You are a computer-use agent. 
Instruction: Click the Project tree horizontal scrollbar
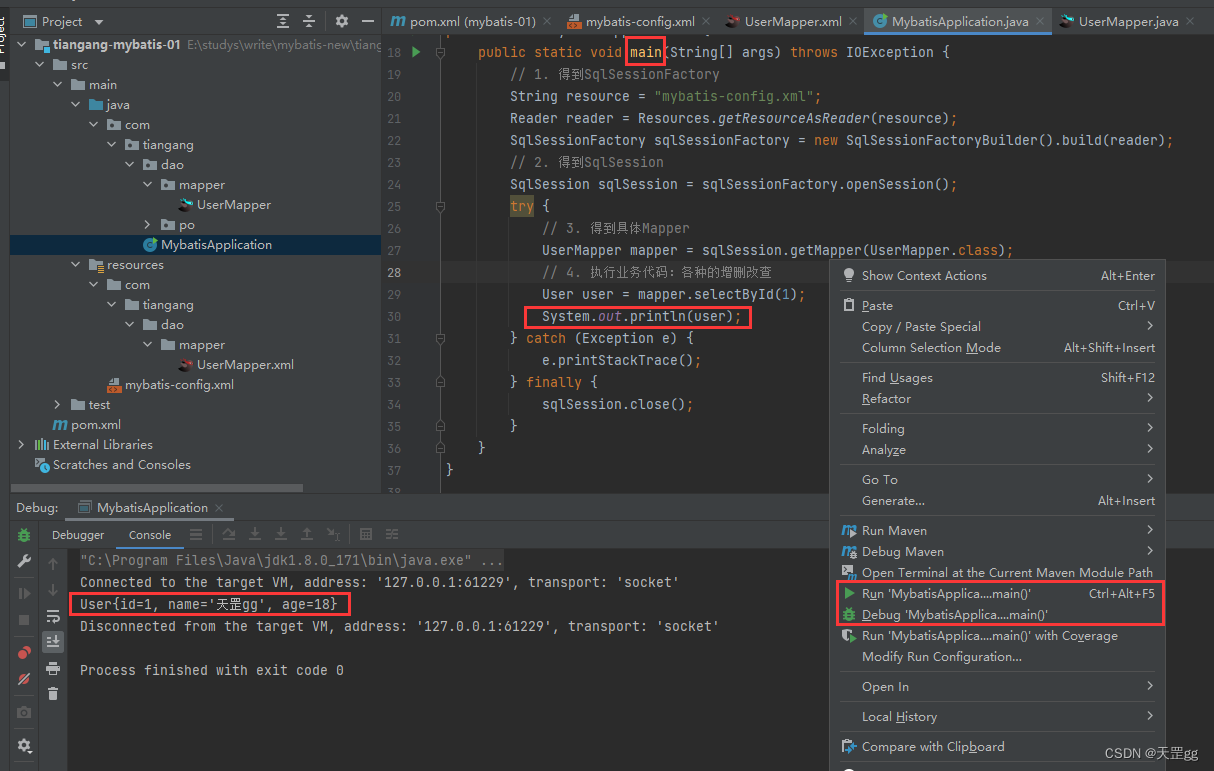[157, 488]
